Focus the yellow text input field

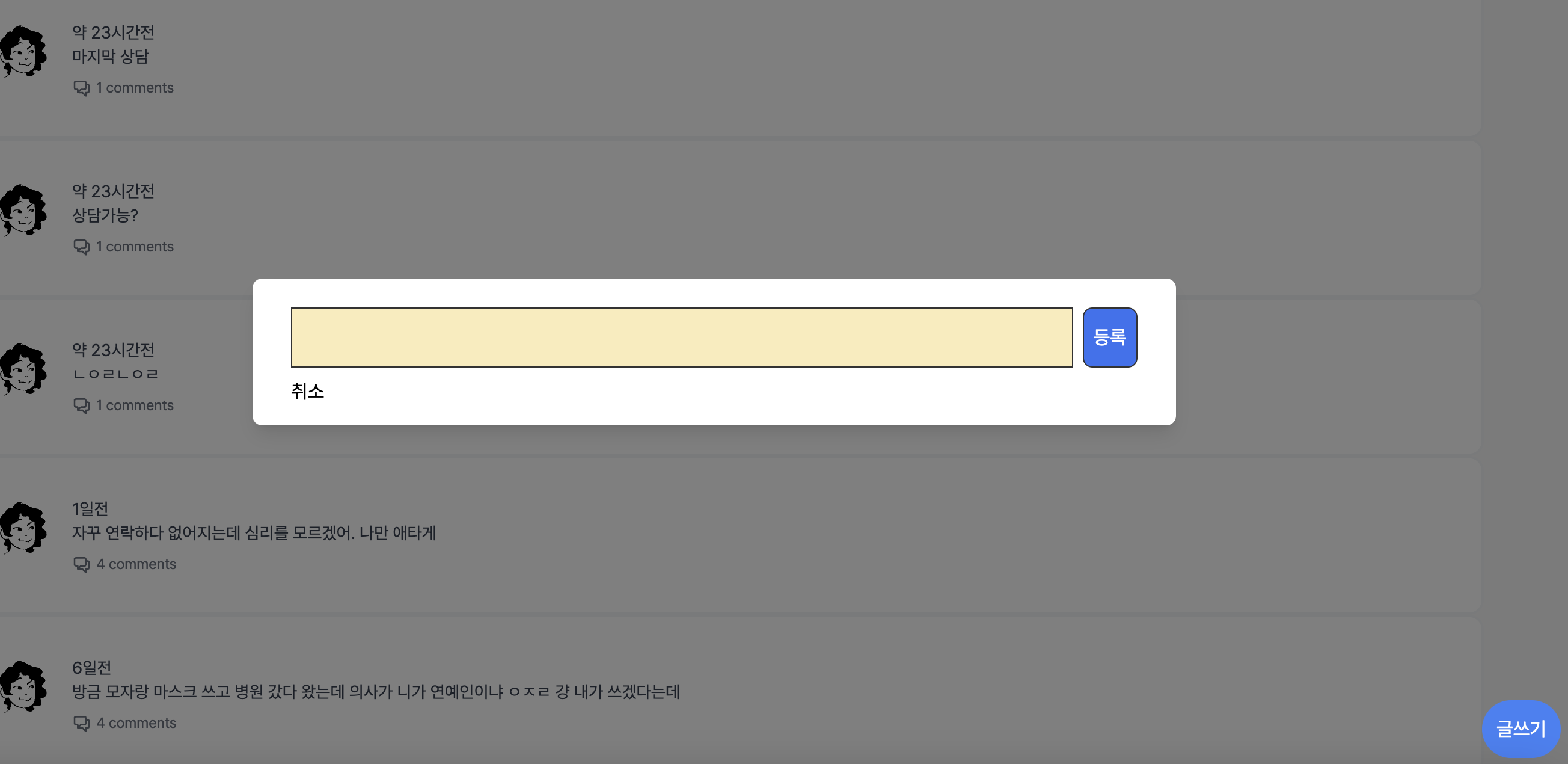tap(681, 337)
